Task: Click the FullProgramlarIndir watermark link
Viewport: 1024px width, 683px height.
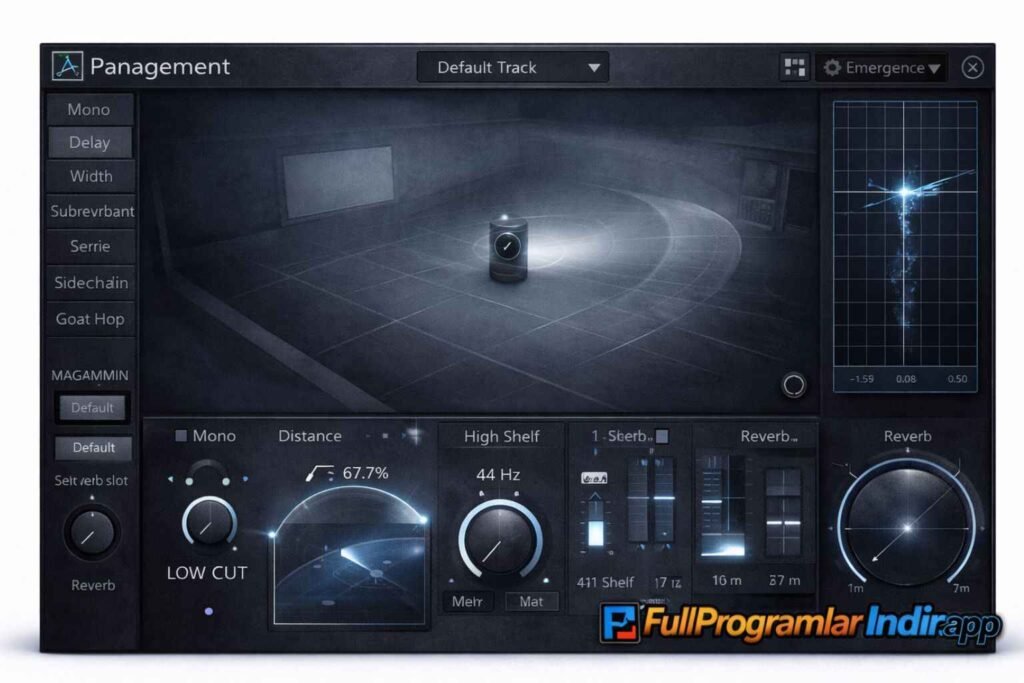Action: point(790,622)
